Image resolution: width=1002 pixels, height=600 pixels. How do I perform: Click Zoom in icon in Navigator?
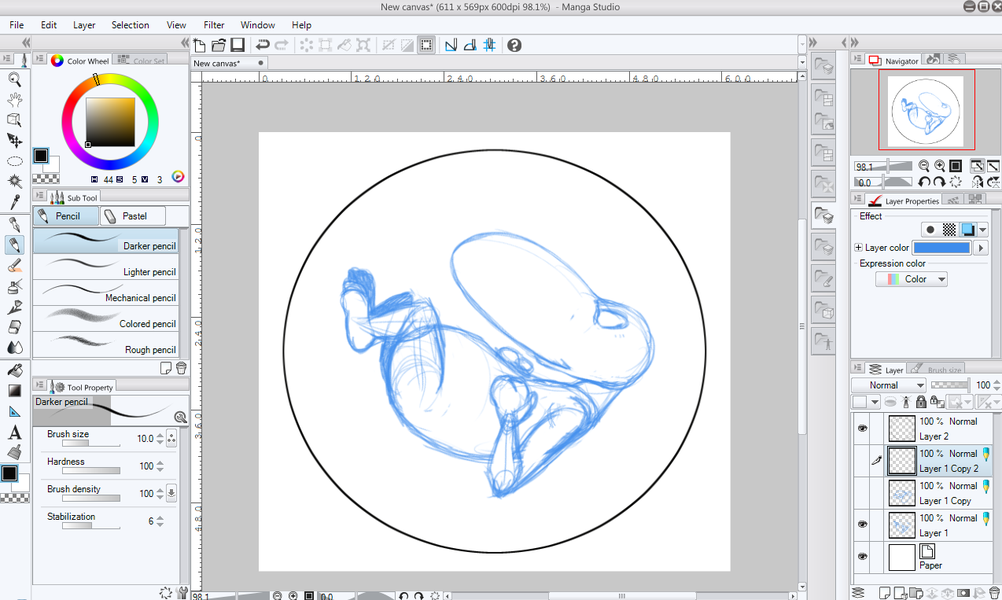click(x=939, y=166)
